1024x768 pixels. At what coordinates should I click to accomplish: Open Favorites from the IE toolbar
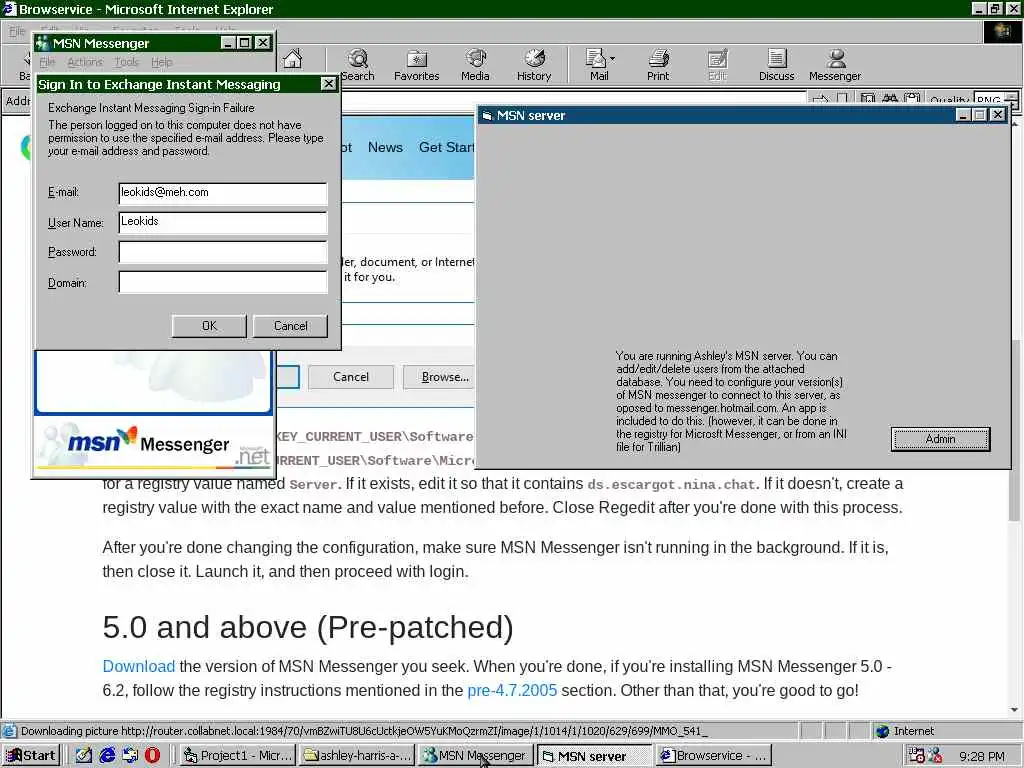tap(416, 65)
